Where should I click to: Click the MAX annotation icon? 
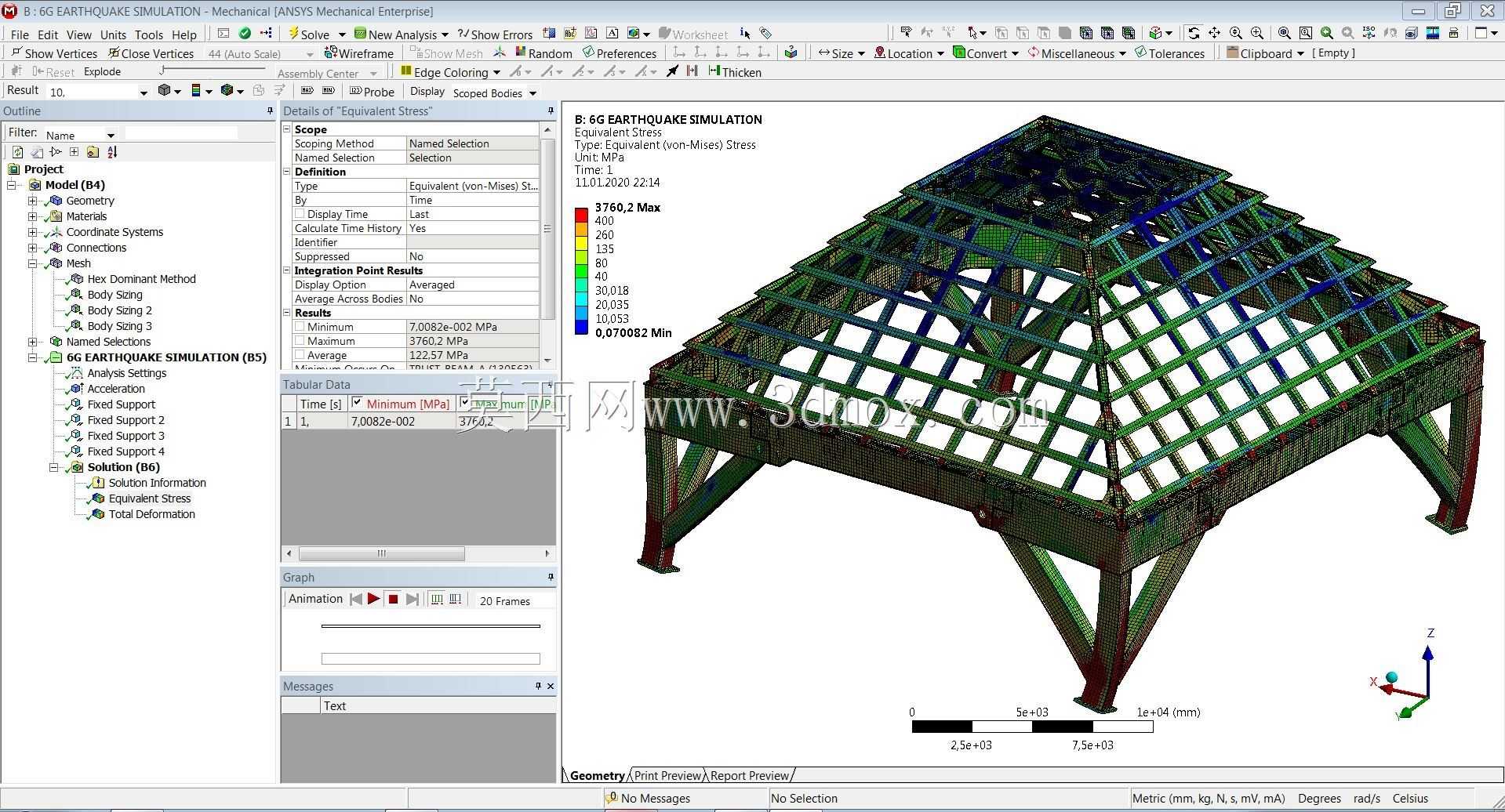click(x=307, y=91)
